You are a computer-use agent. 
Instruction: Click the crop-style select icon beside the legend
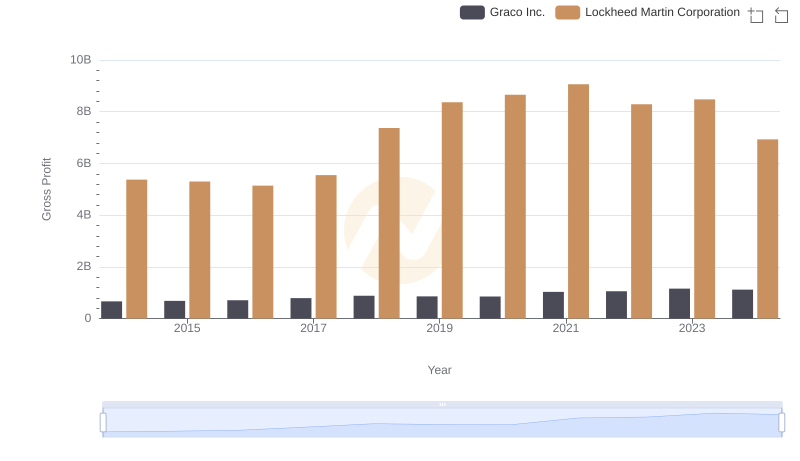coord(756,14)
